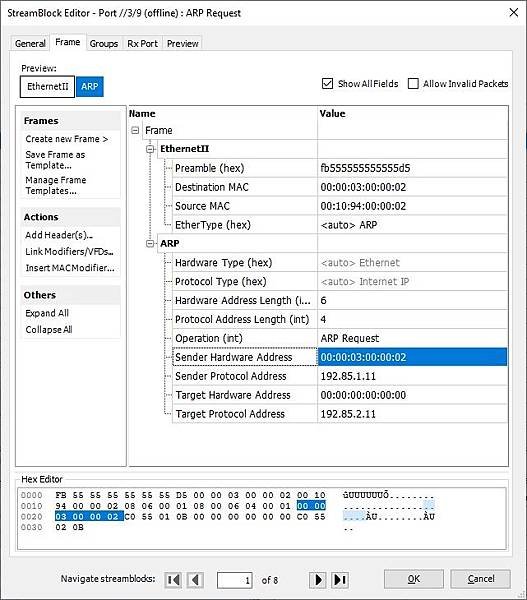Screen dimensions: 527x600
Task: Click Add Header(s) action link
Action: (59, 235)
